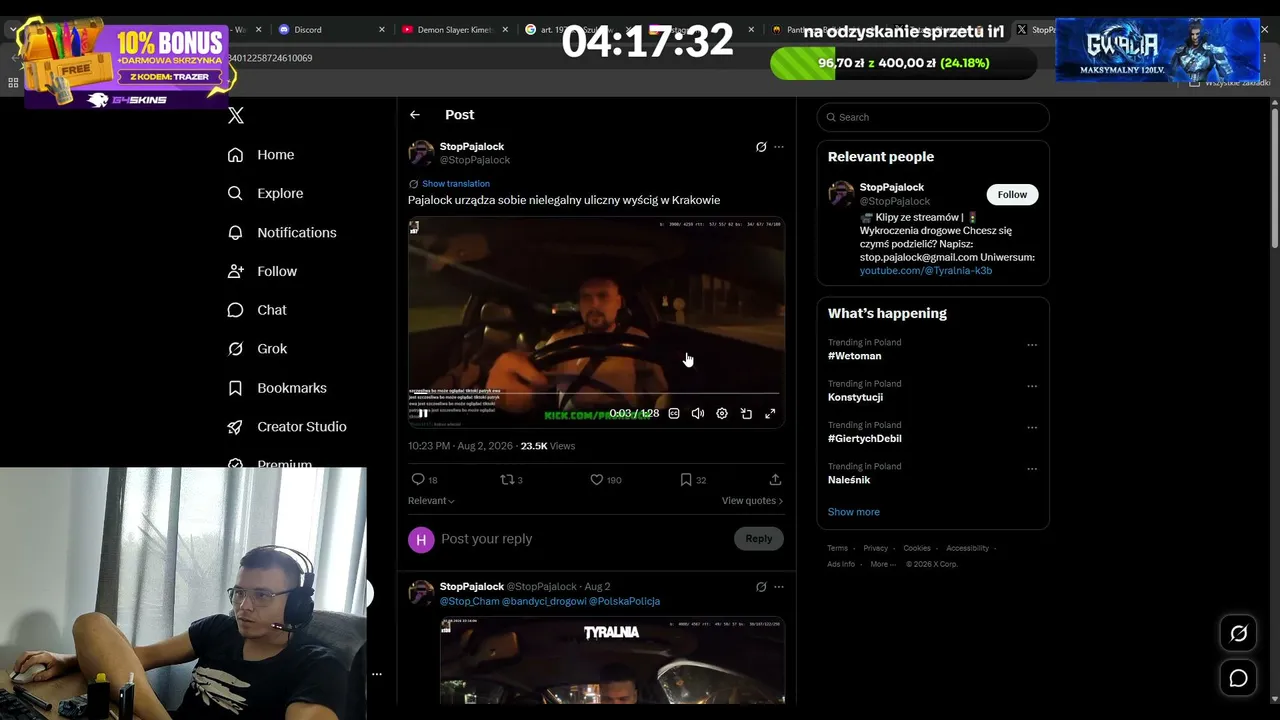The image size is (1280, 720).
Task: Open the @Stop_Cham mention
Action: [469, 601]
